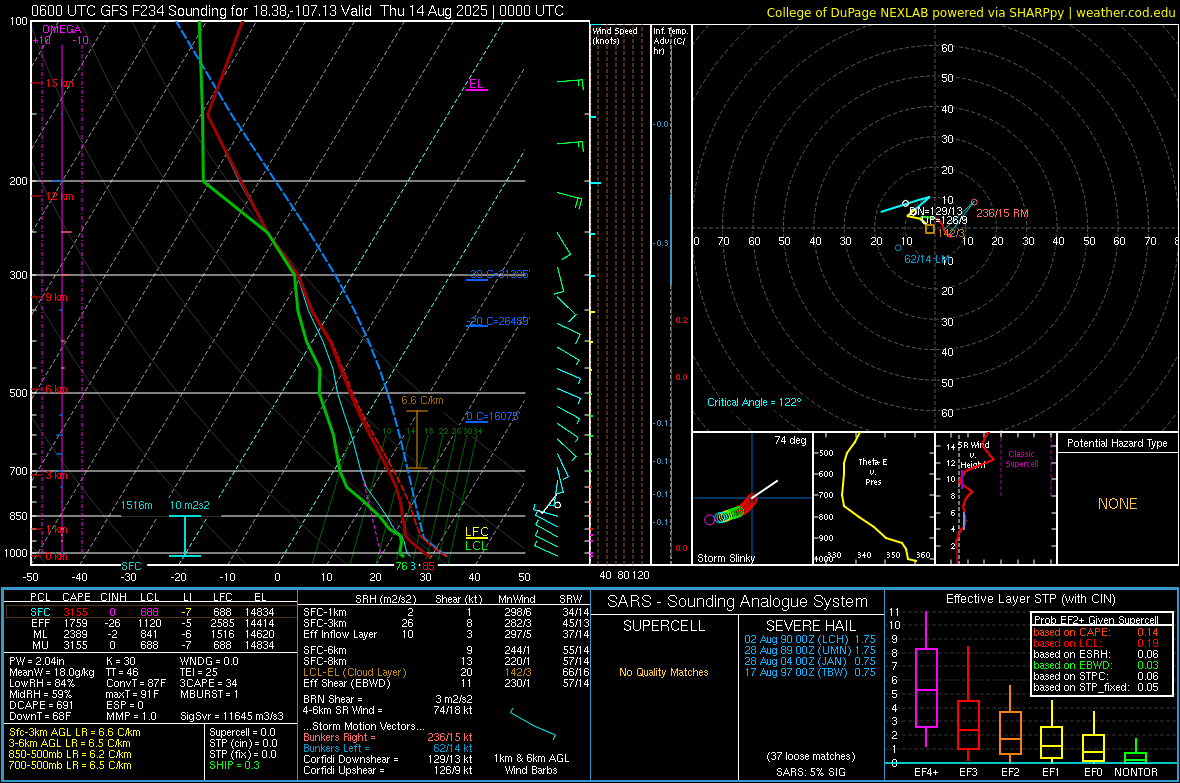Select the Eff Shear (EBWD) row
1180x783 pixels.
click(x=446, y=684)
